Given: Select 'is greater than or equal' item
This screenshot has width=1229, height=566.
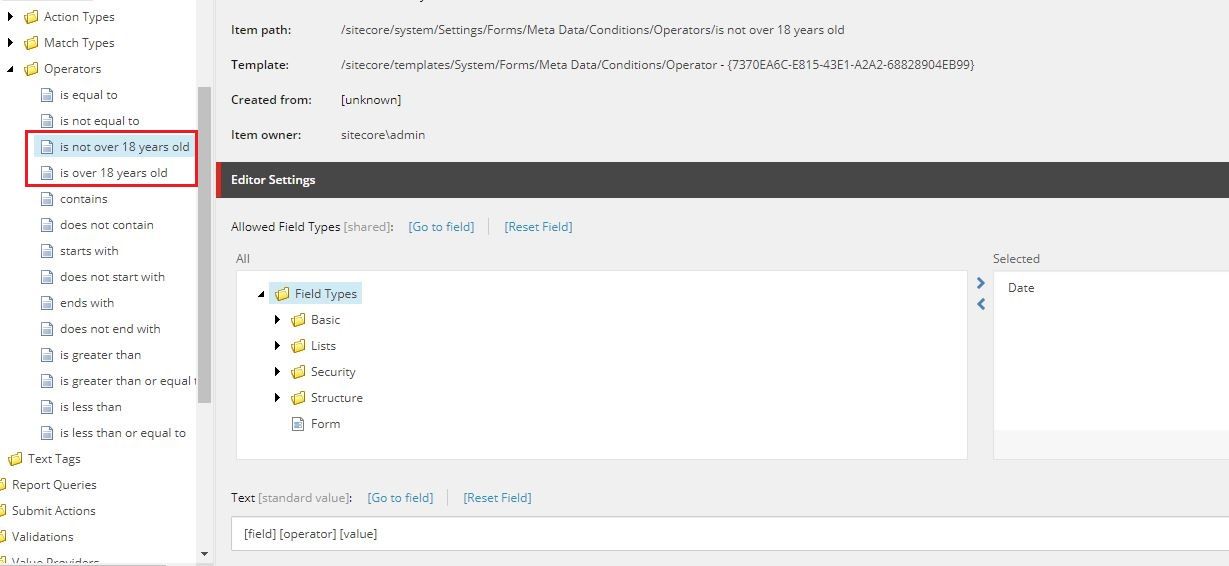Looking at the screenshot, I should pos(126,381).
